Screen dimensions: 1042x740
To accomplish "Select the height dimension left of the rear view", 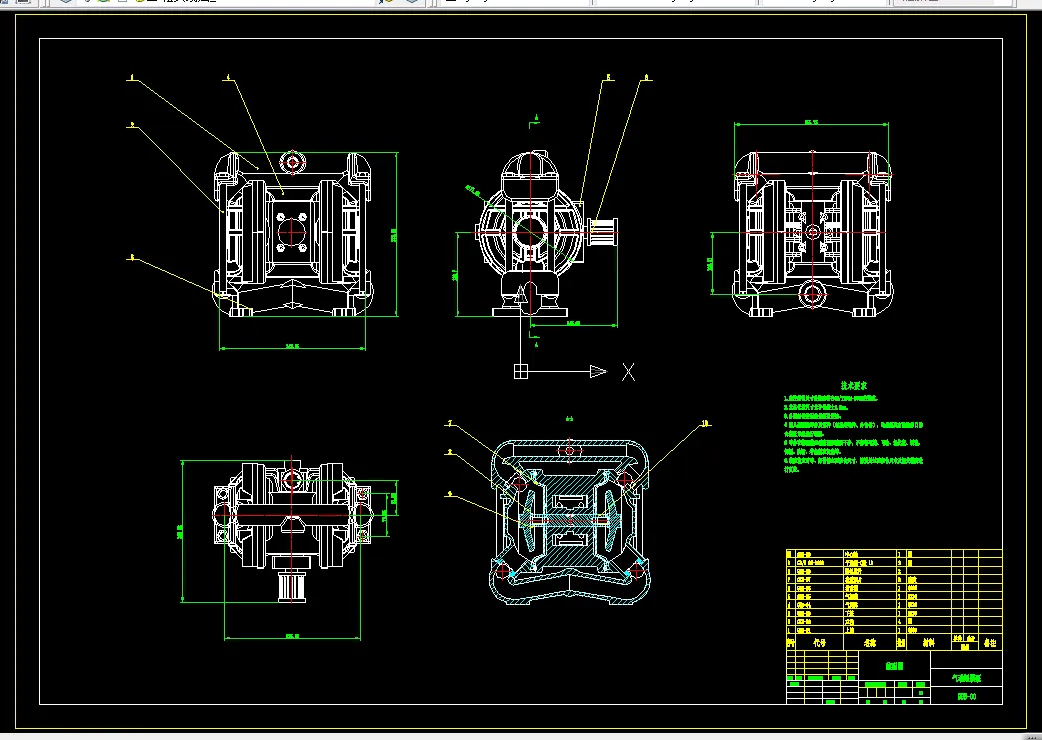I will (711, 263).
